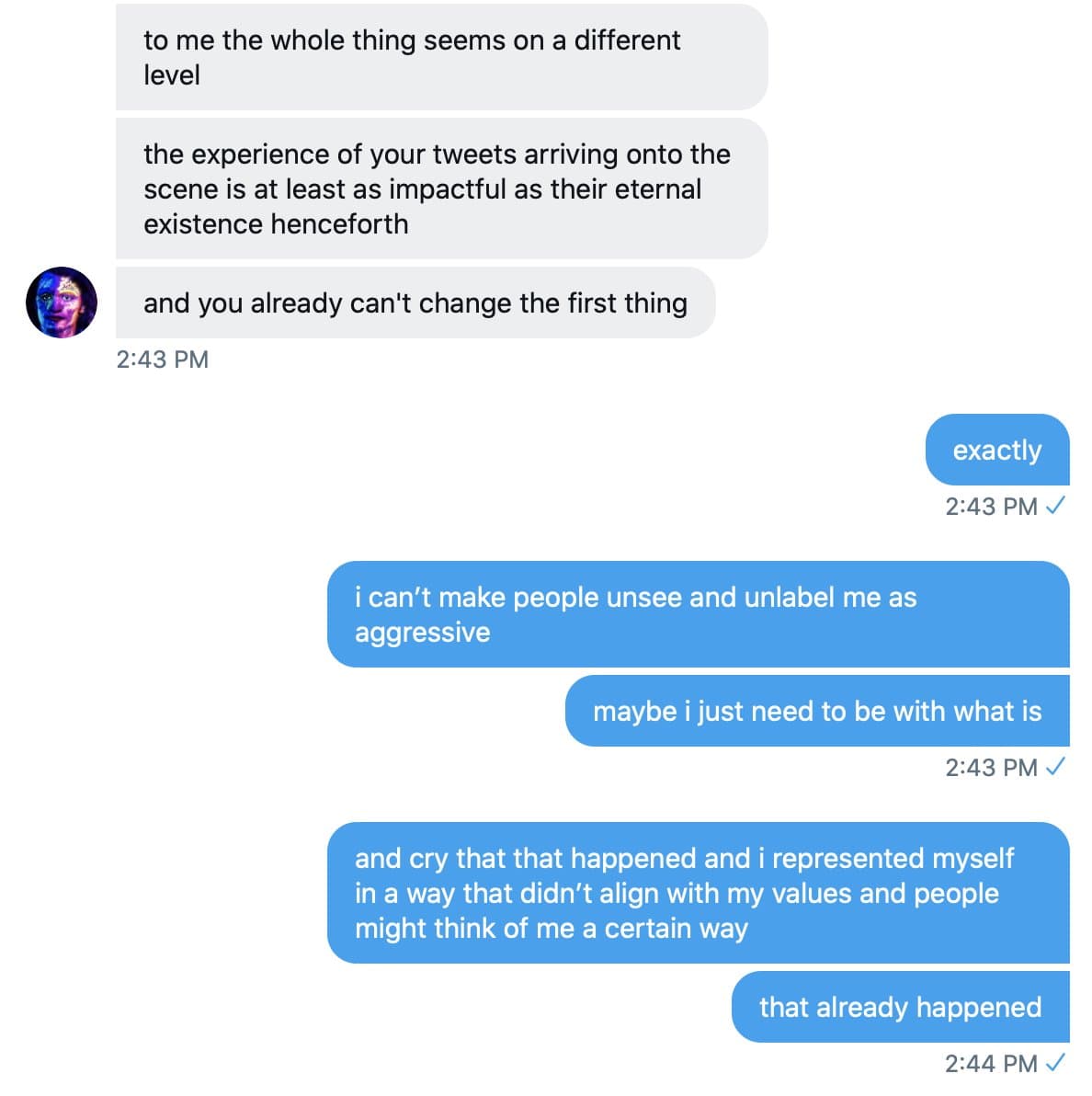Click 'might think of me a certain way' text line
The width and height of the screenshot is (1092, 1096).
pyautogui.click(x=551, y=928)
